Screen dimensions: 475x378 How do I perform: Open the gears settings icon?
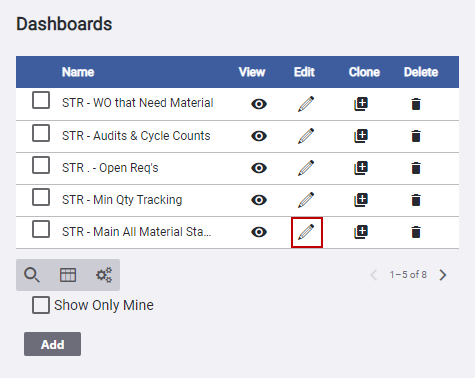point(104,275)
